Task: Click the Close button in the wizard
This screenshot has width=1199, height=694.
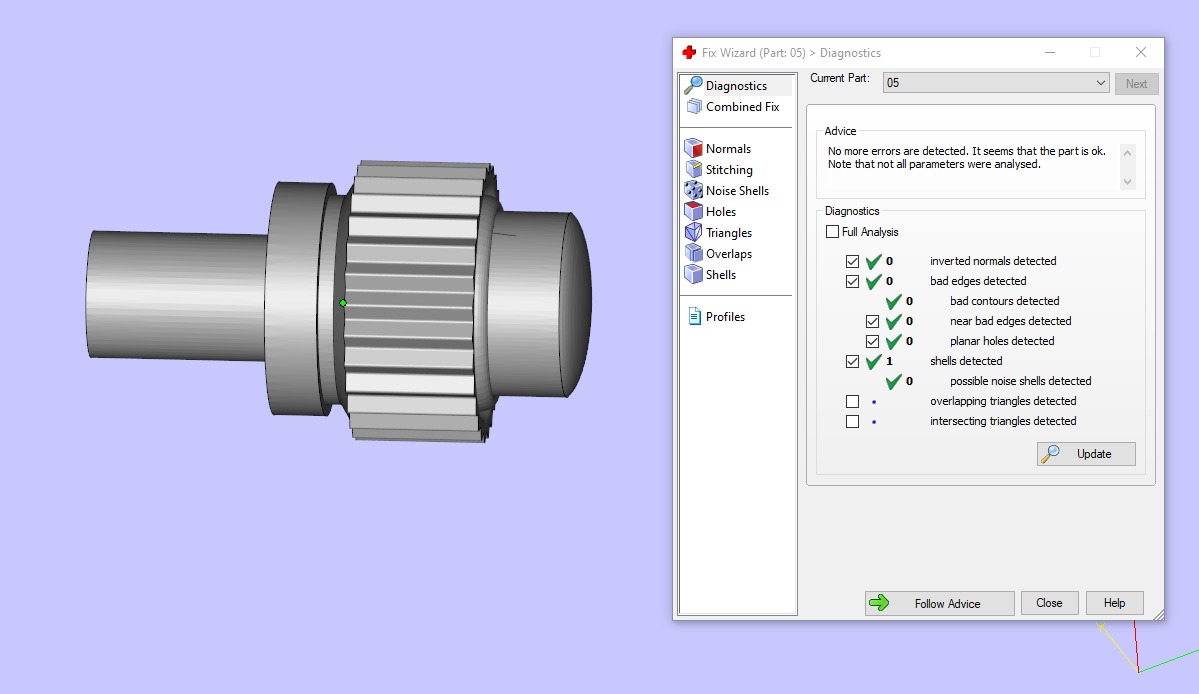Action: coord(1049,603)
